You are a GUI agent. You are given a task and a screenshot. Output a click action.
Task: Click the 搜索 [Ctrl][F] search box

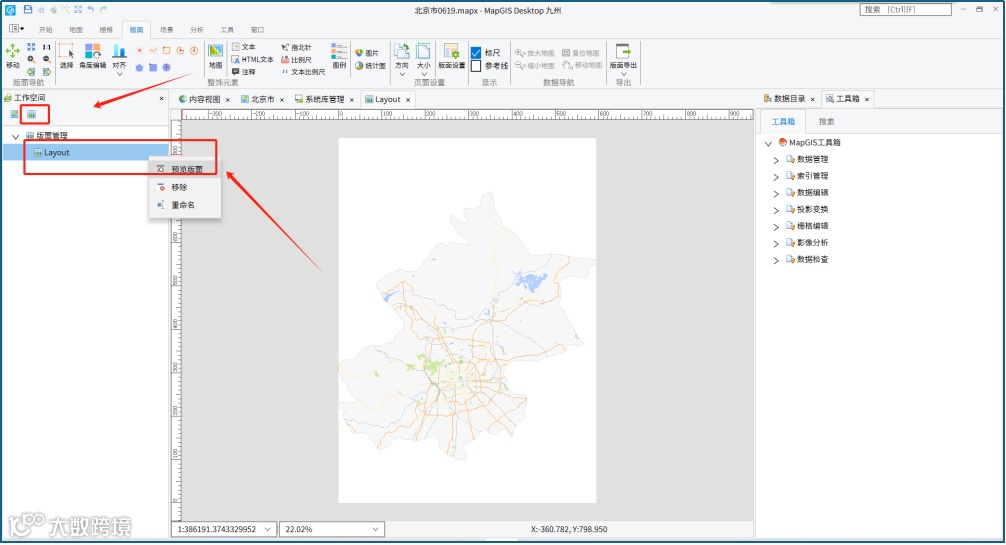[905, 9]
